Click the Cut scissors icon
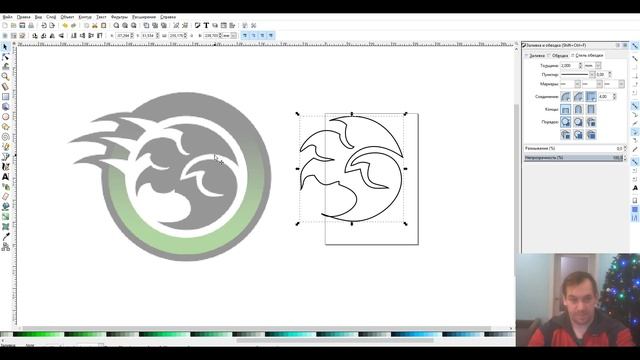Screen dimensions: 640x360 95,26
